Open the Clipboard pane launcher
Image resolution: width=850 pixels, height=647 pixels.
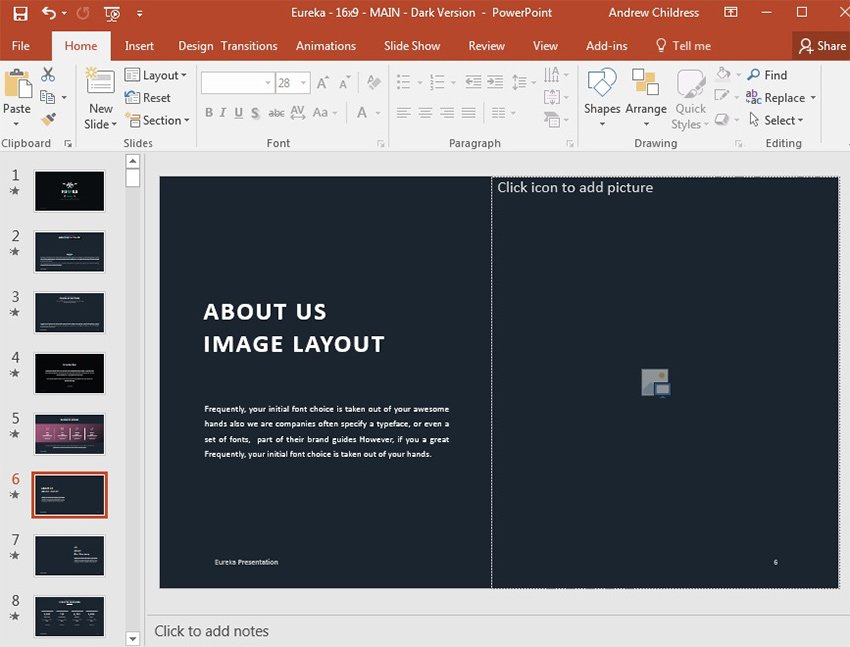[x=68, y=144]
